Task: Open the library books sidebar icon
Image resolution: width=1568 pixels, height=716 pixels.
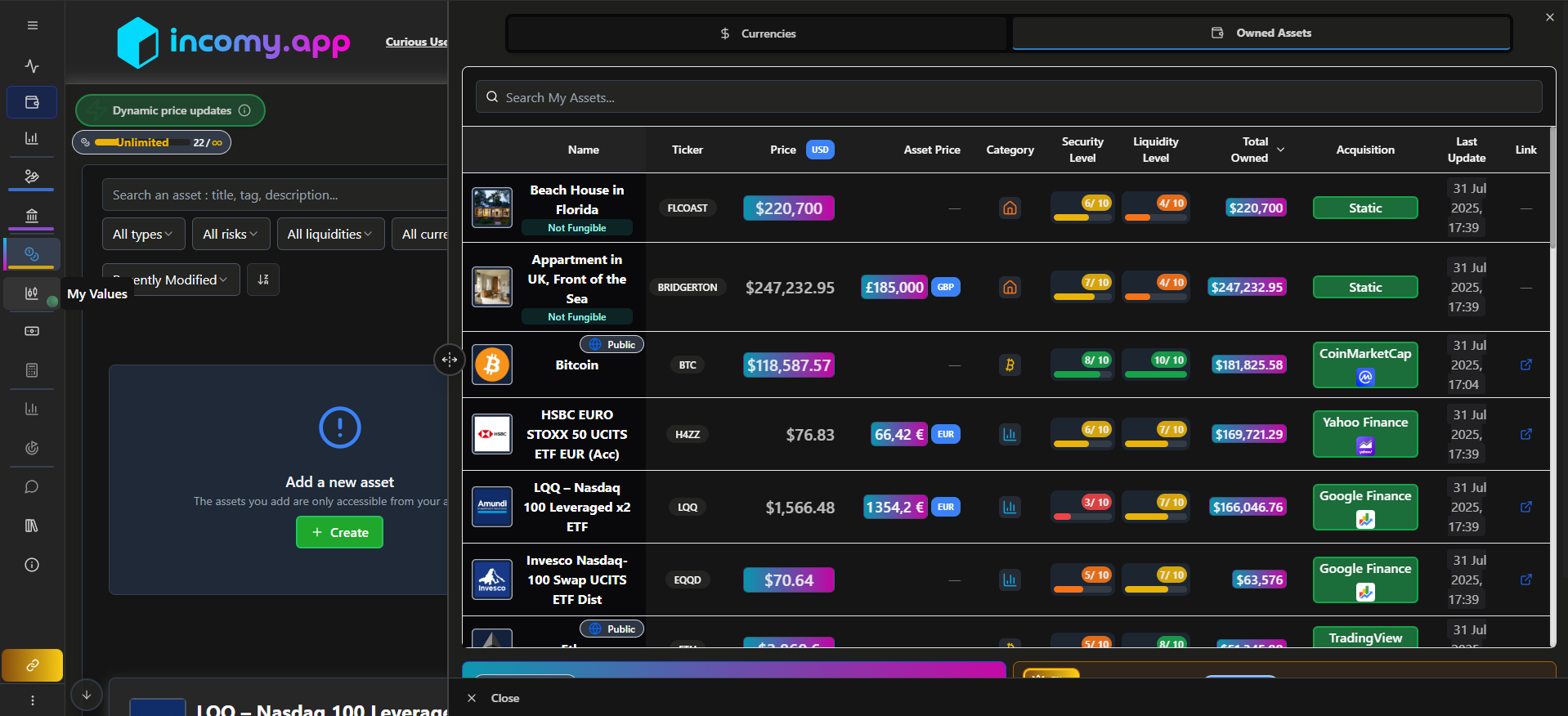Action: [32, 526]
